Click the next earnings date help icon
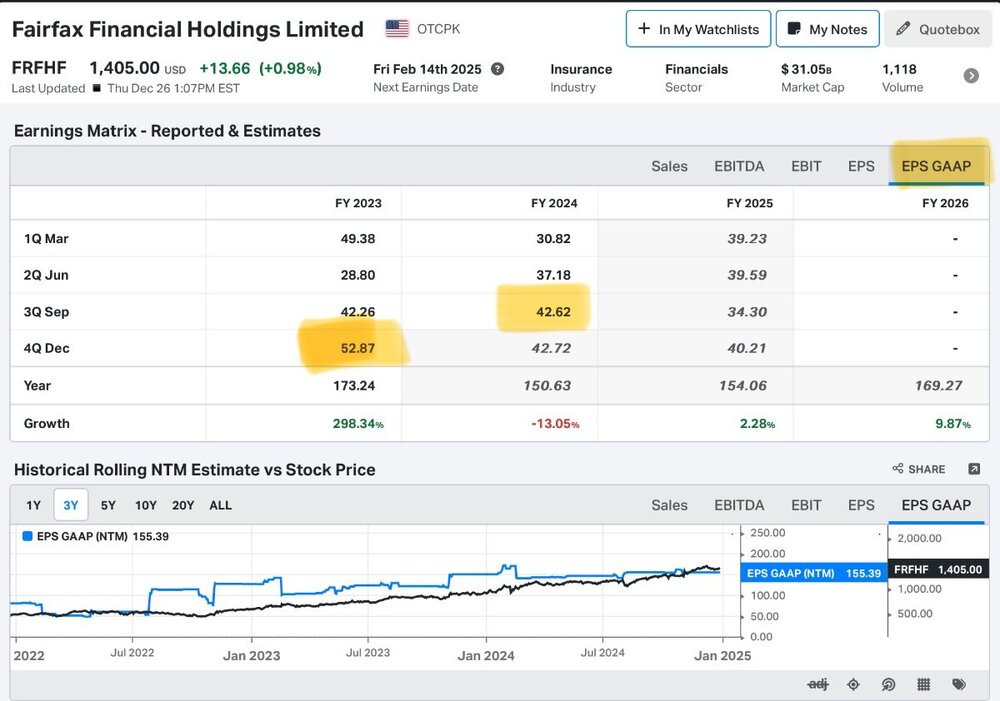The width and height of the screenshot is (1000, 701). click(497, 69)
